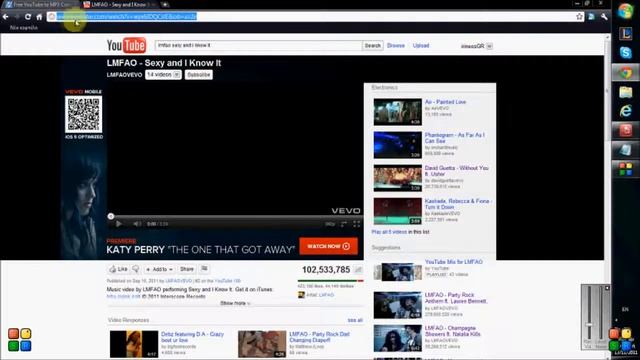The image size is (640, 360).
Task: Open the Windows Start orb in sidebar
Action: pyautogui.click(x=625, y=11)
